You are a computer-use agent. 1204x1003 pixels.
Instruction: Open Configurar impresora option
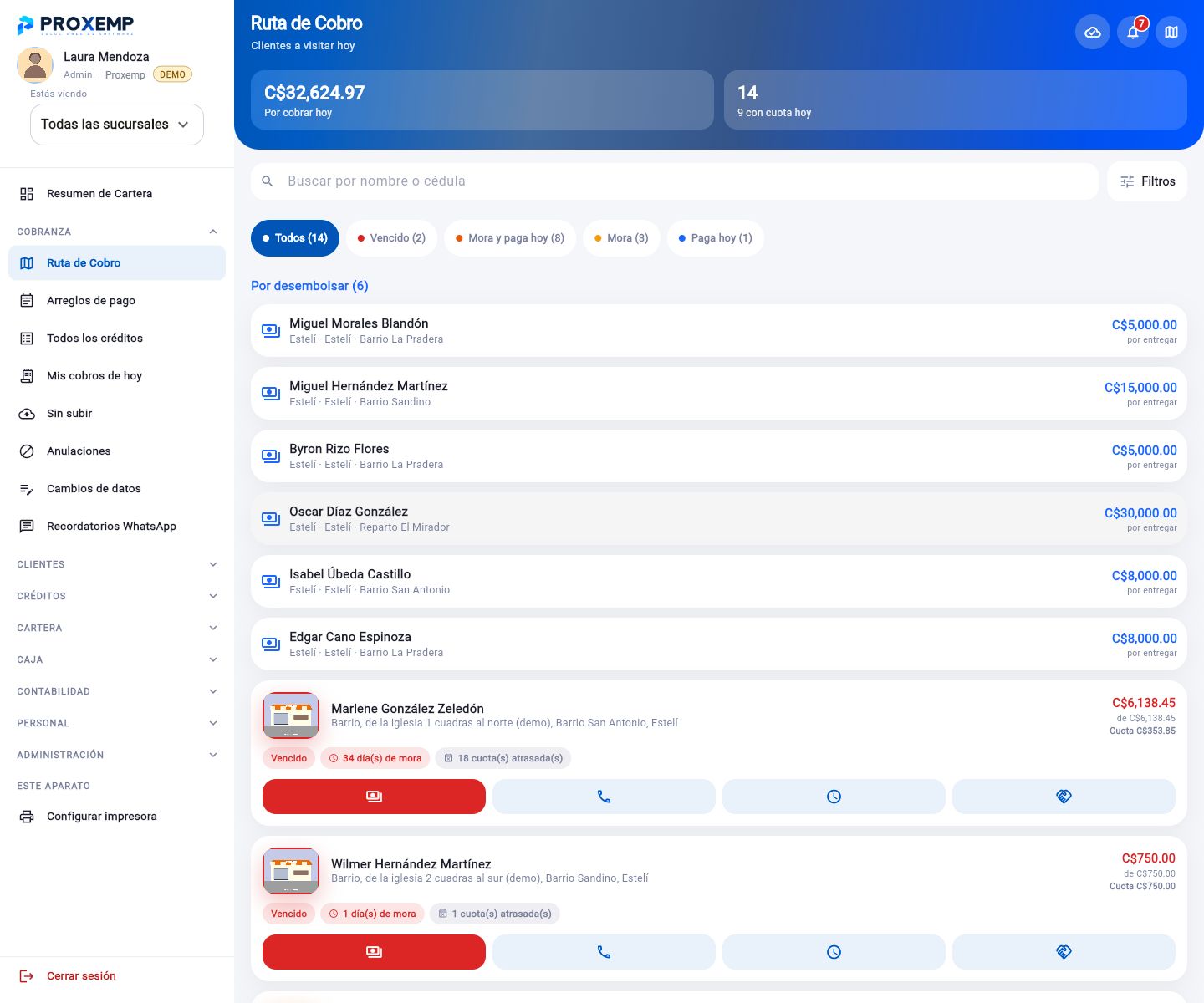[117, 817]
